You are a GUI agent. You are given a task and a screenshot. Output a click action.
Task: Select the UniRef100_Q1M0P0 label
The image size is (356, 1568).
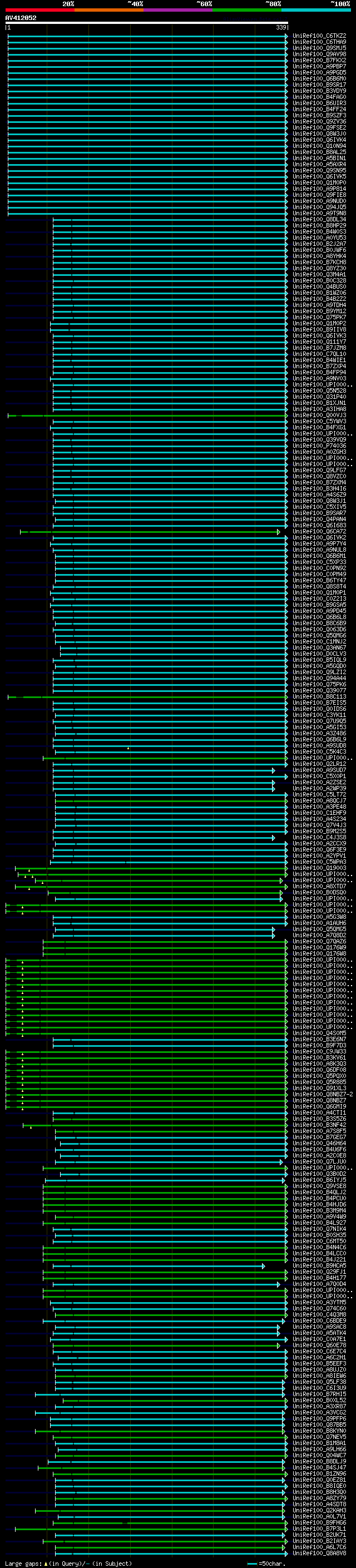tap(319, 182)
